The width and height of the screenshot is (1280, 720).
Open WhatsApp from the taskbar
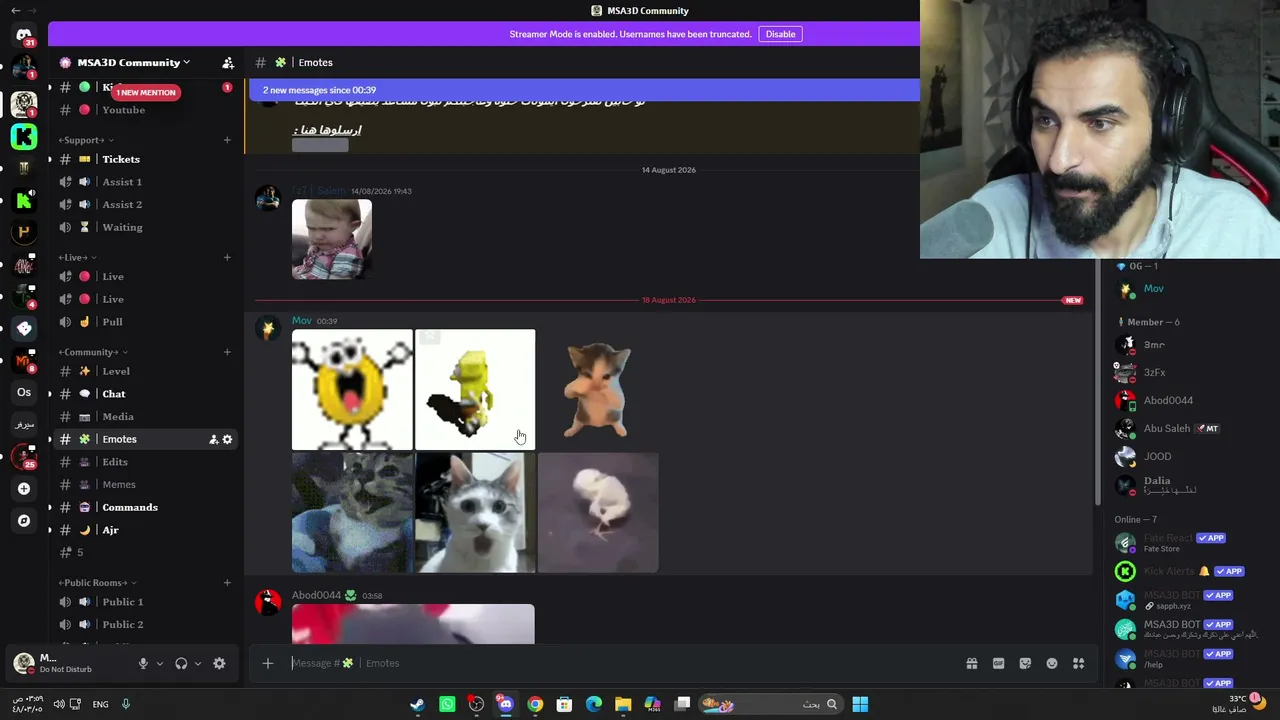click(x=447, y=704)
